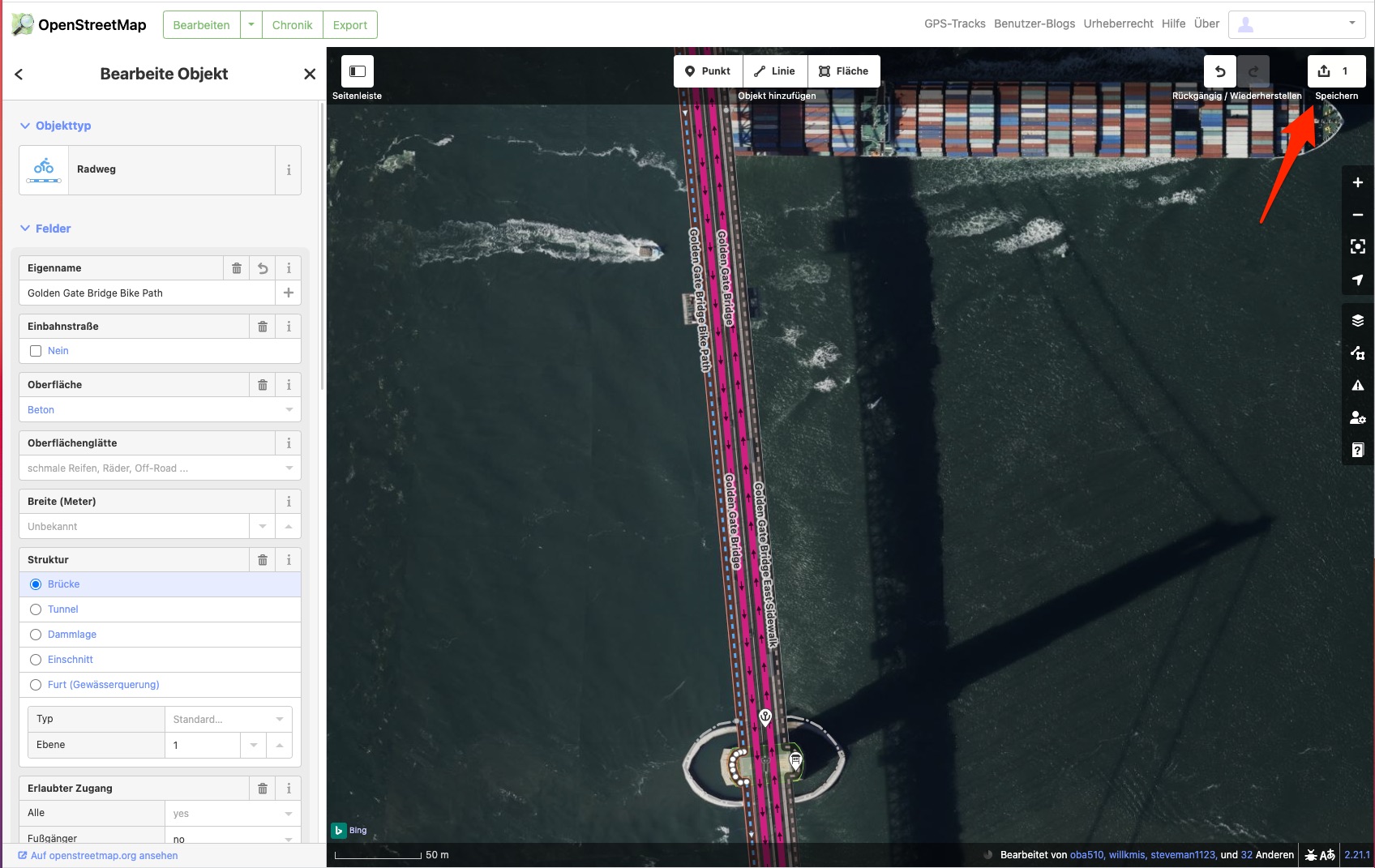The height and width of the screenshot is (868, 1375).
Task: Zoom in with the plus button
Action: click(1358, 182)
